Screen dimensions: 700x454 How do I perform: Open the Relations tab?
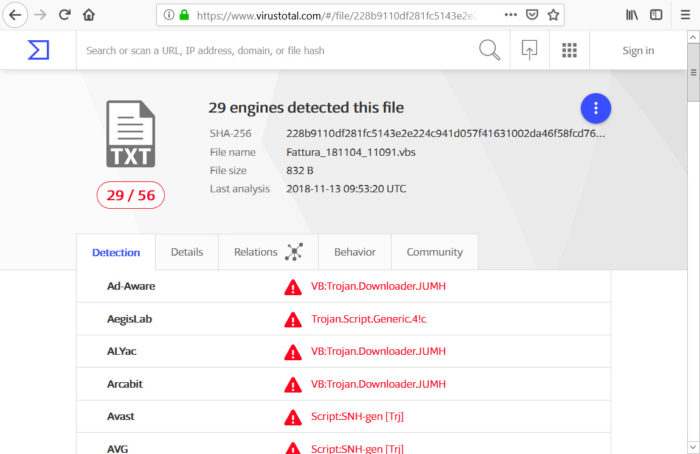268,252
